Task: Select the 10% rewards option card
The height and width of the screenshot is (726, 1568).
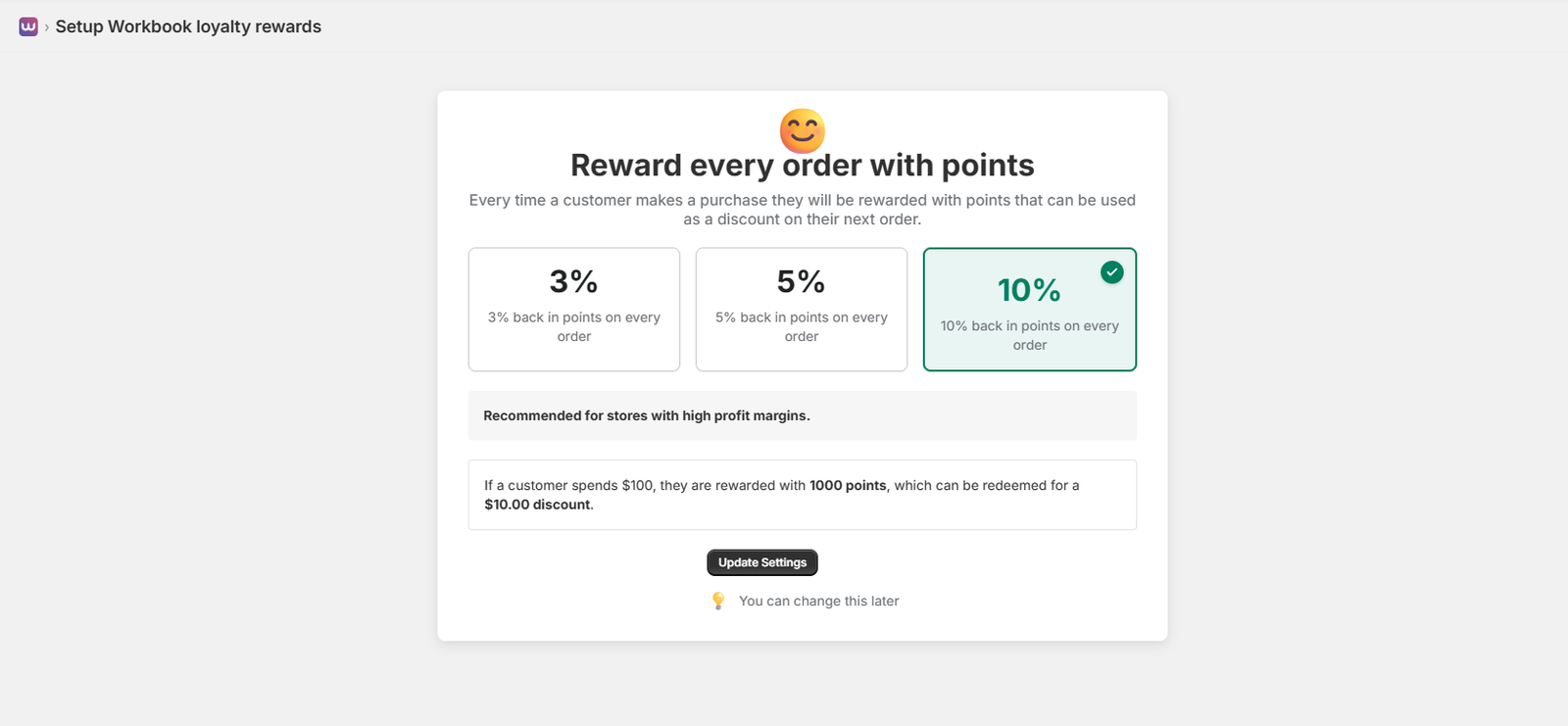Action: (x=1028, y=310)
